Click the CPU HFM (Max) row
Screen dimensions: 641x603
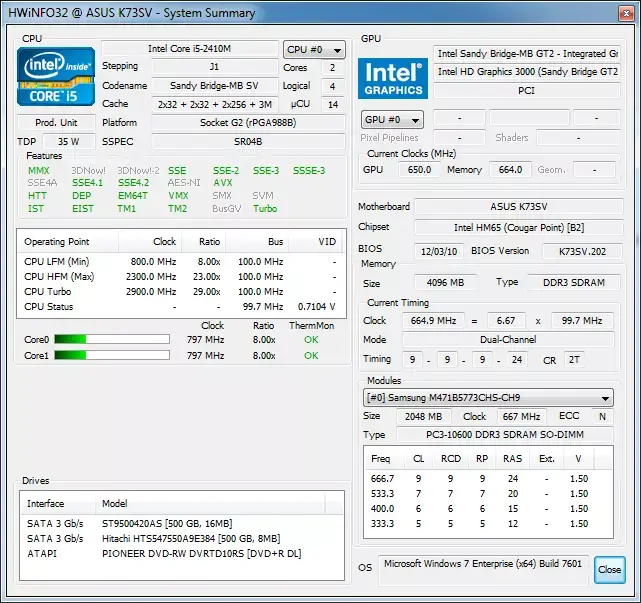point(182,277)
